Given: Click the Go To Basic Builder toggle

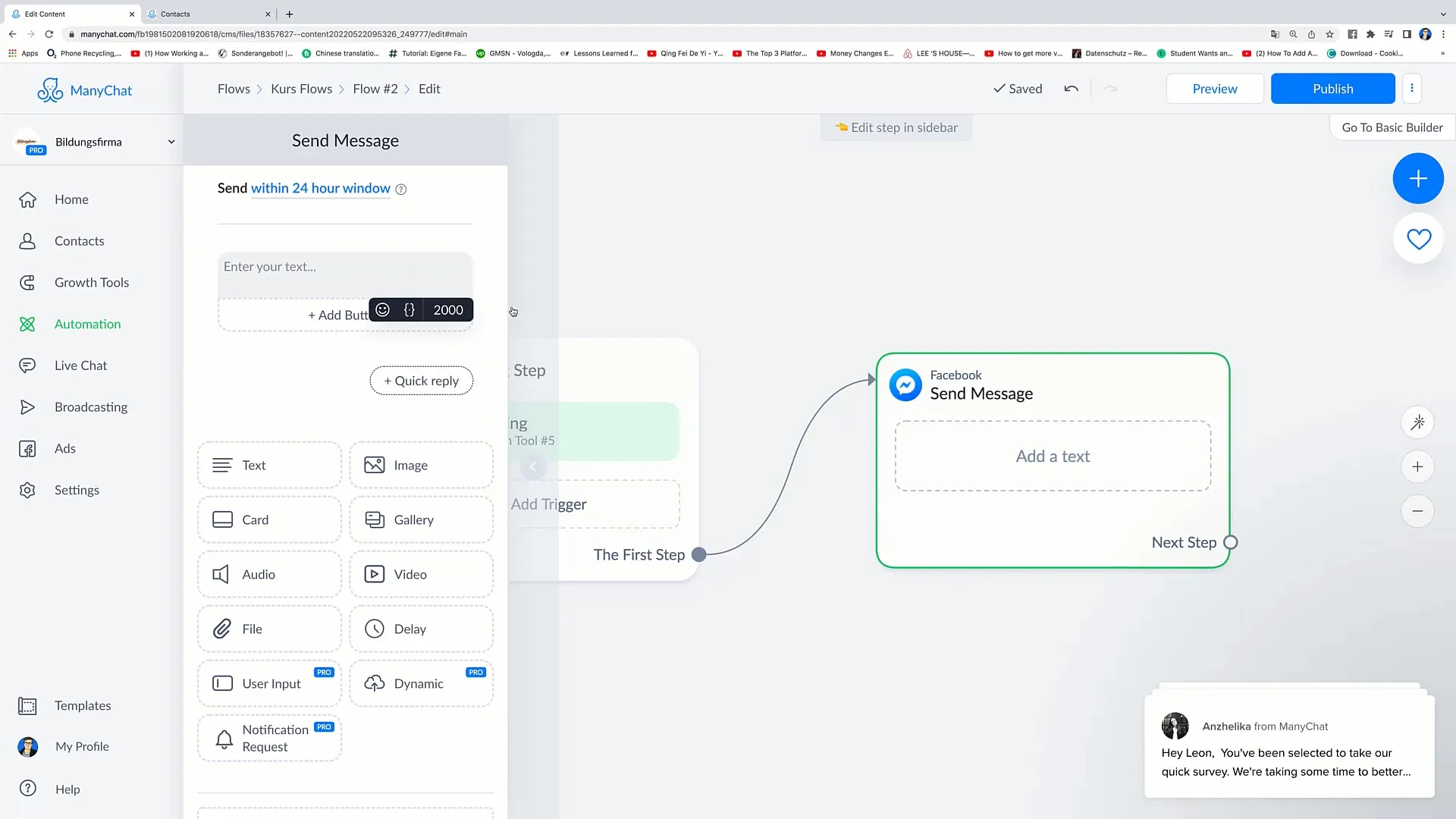Looking at the screenshot, I should pyautogui.click(x=1392, y=127).
